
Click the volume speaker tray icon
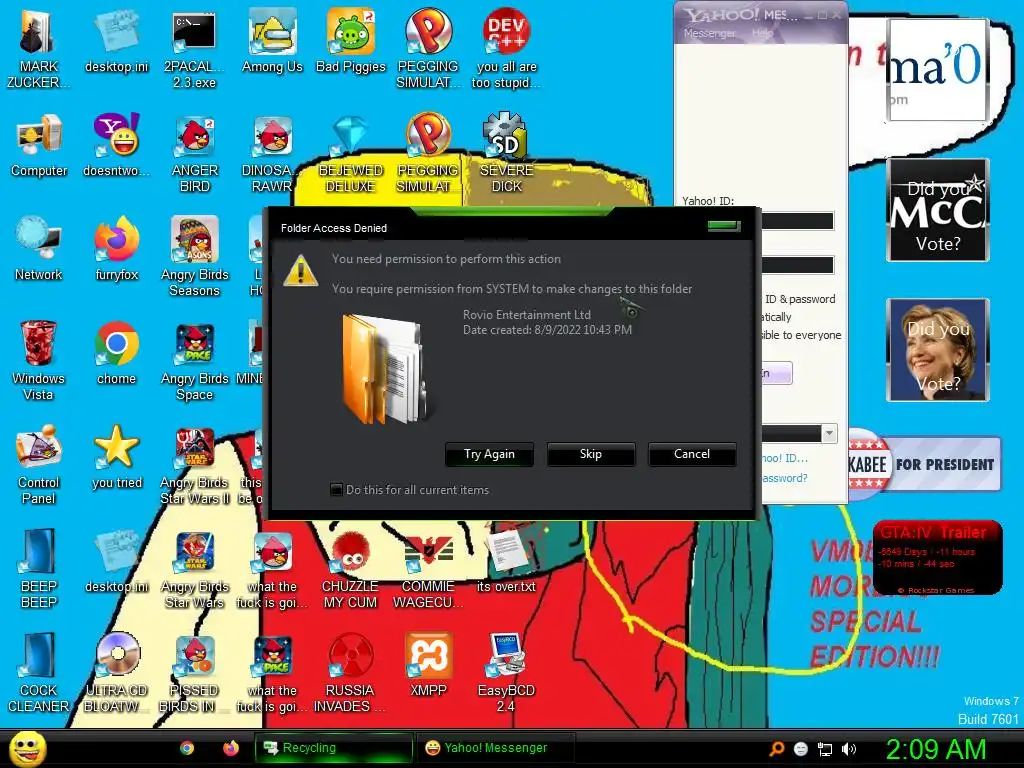point(849,749)
